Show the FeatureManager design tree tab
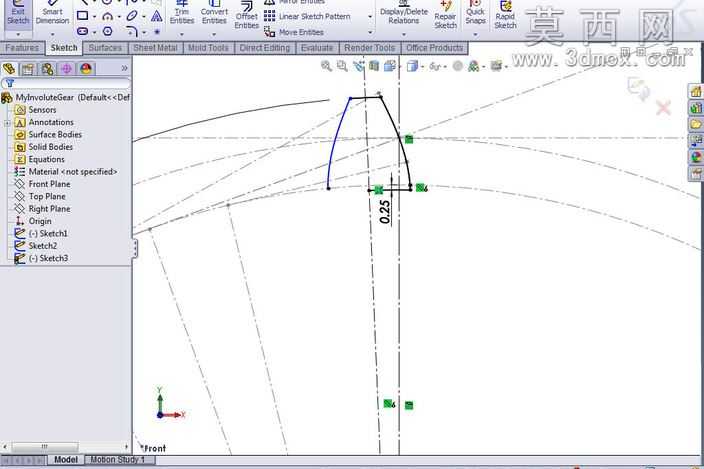The height and width of the screenshot is (469, 704). tap(9, 69)
